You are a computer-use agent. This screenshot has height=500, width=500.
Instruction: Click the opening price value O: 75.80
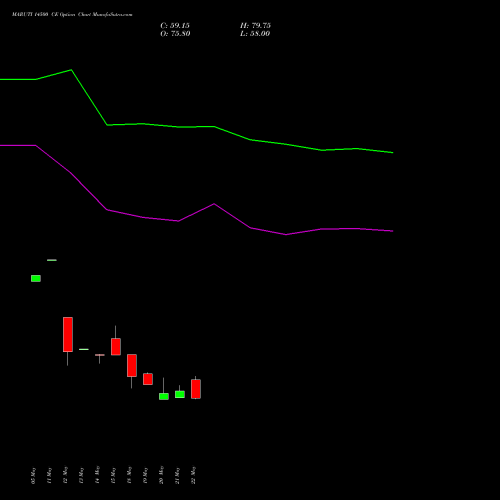point(175,34)
